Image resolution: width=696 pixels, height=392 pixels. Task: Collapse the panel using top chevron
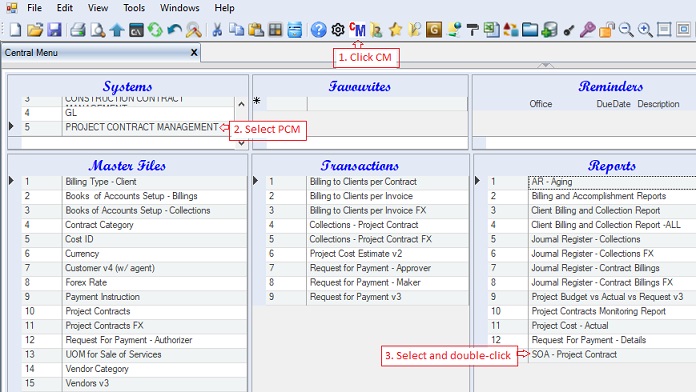tap(545, 65)
